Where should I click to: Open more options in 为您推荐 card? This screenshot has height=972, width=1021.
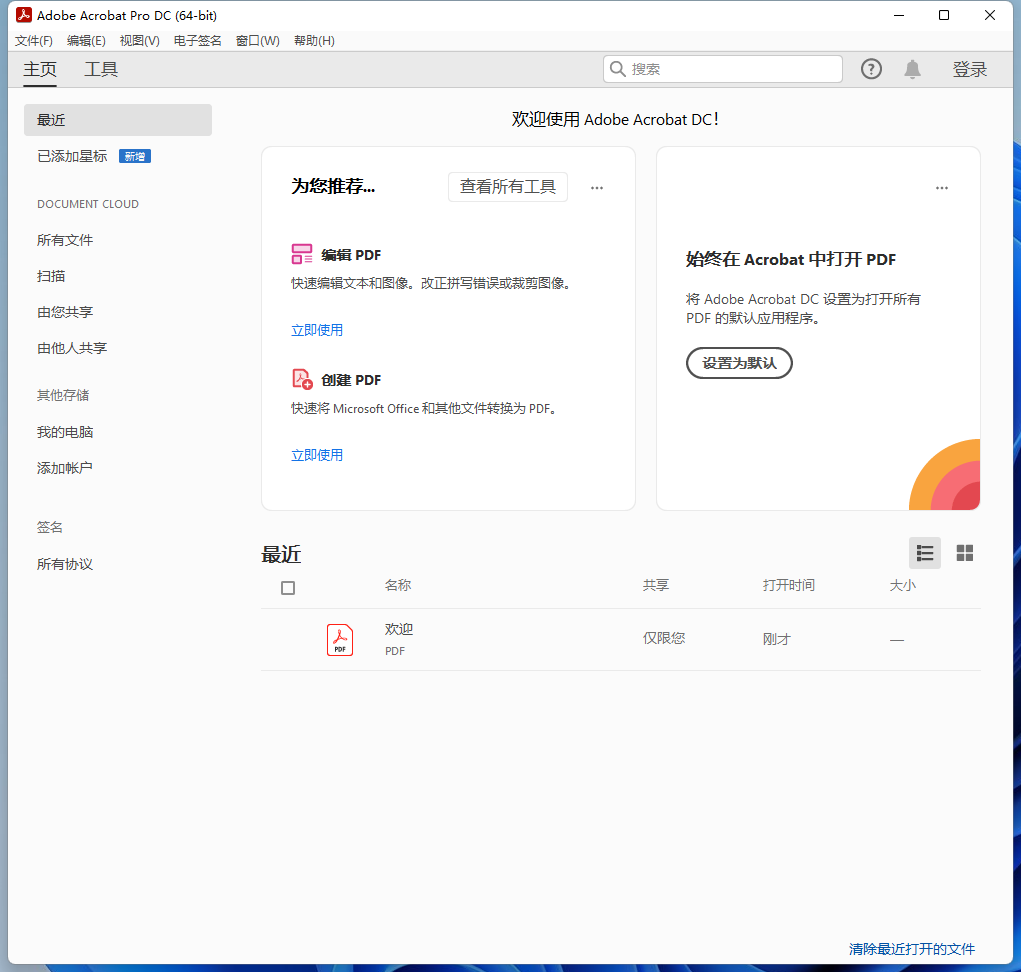596,187
